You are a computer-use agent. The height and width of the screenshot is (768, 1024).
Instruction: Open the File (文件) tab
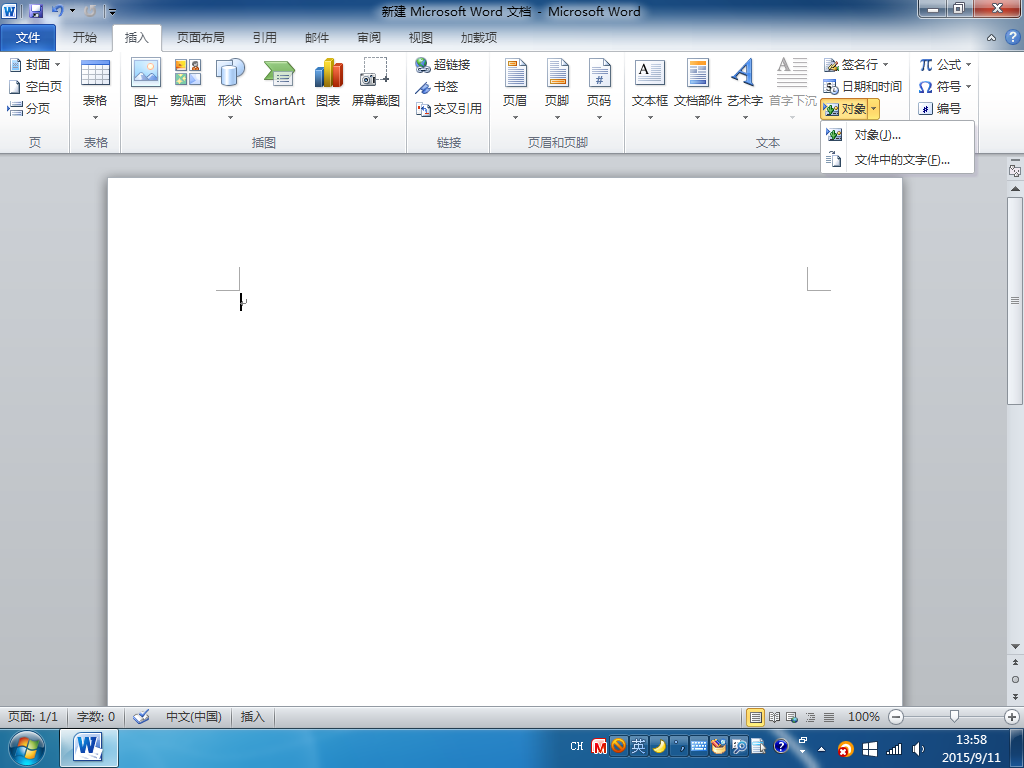pyautogui.click(x=28, y=38)
